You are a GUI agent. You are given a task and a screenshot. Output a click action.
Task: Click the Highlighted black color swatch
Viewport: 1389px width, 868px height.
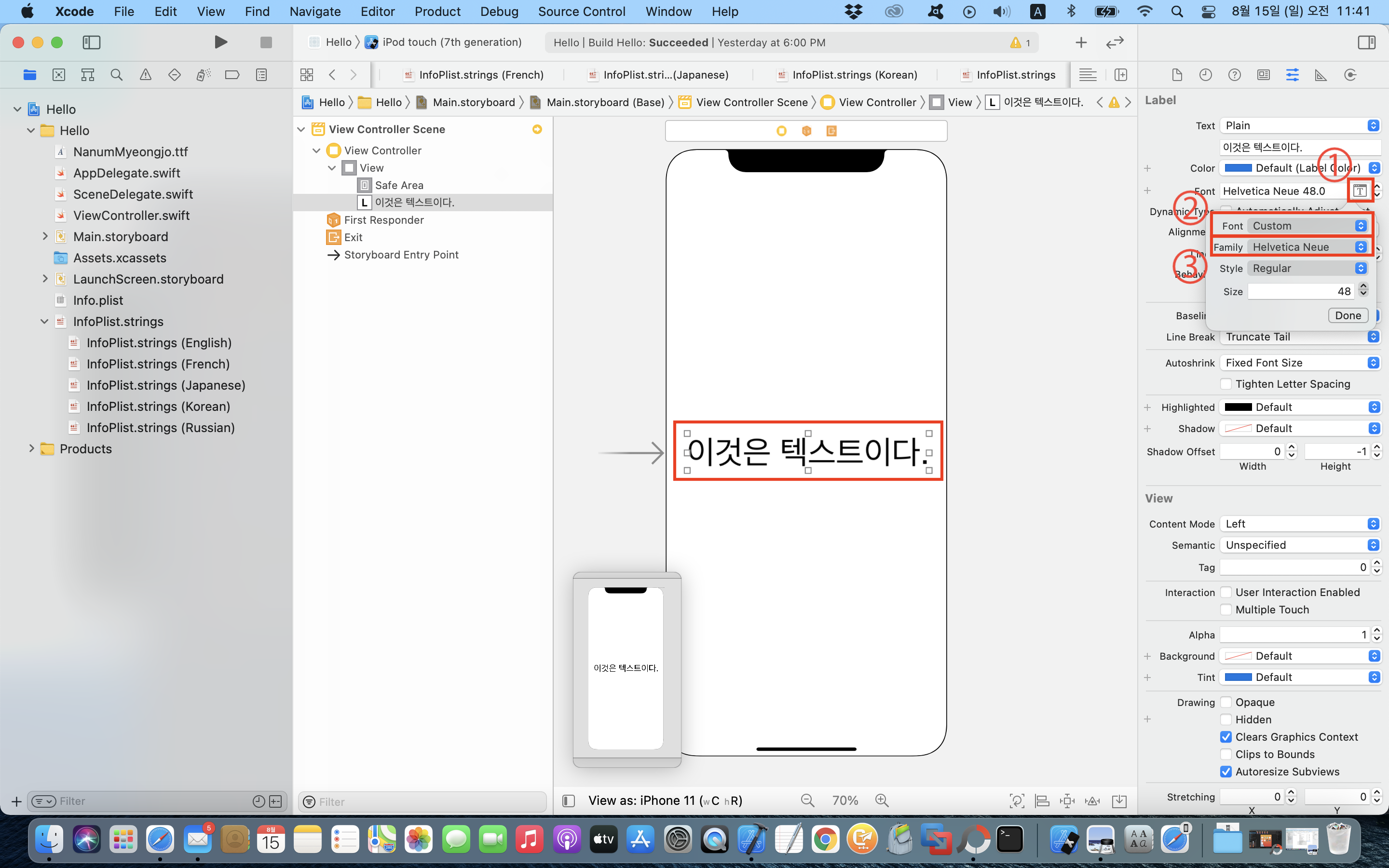coord(1238,407)
